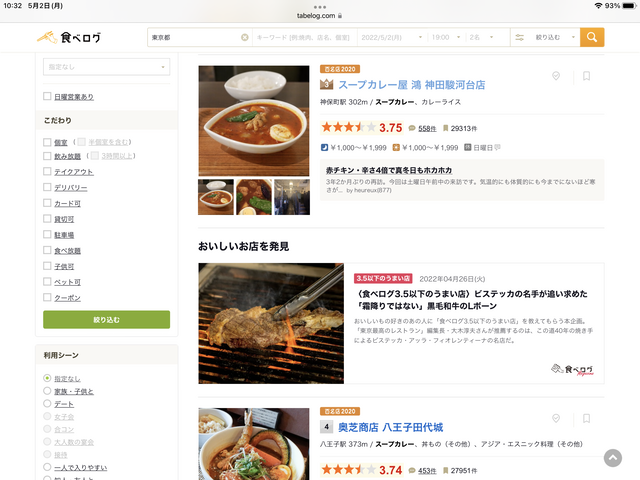Open the 2名 party size dropdown
This screenshot has height=480, width=640.
pos(482,37)
